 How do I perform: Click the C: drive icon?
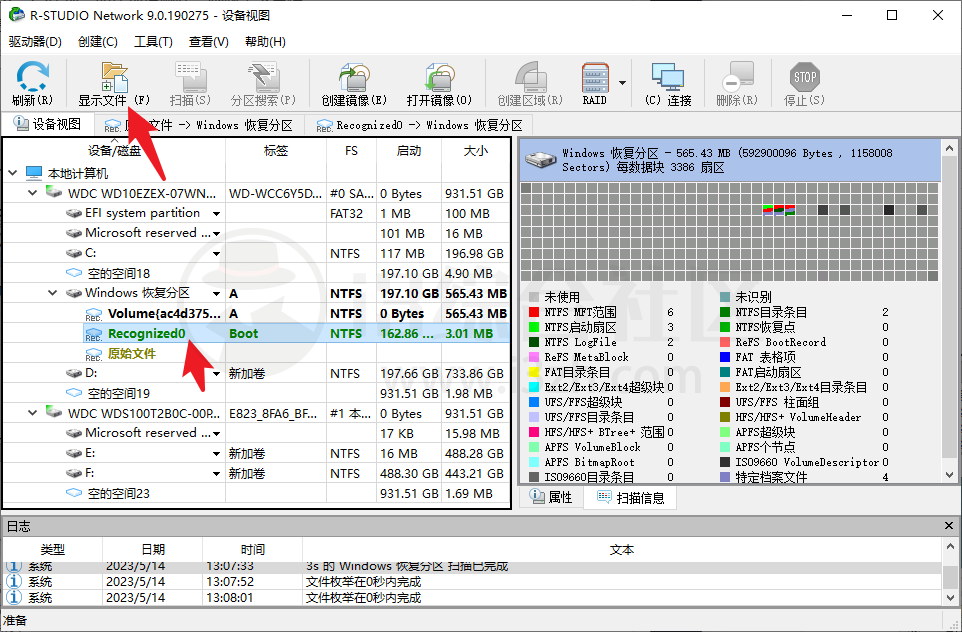click(74, 253)
